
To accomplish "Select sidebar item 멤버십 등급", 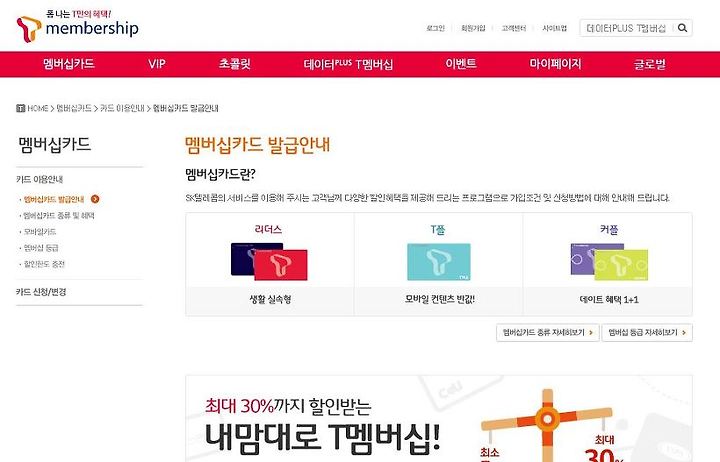I will point(41,248).
